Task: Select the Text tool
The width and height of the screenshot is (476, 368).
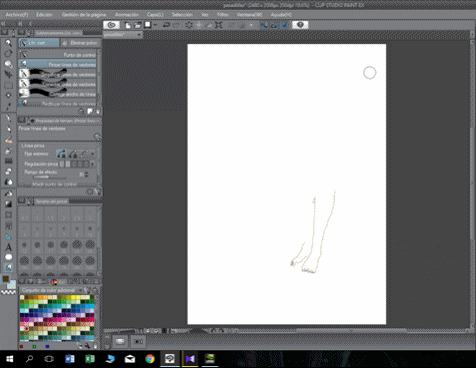Action: [x=8, y=247]
